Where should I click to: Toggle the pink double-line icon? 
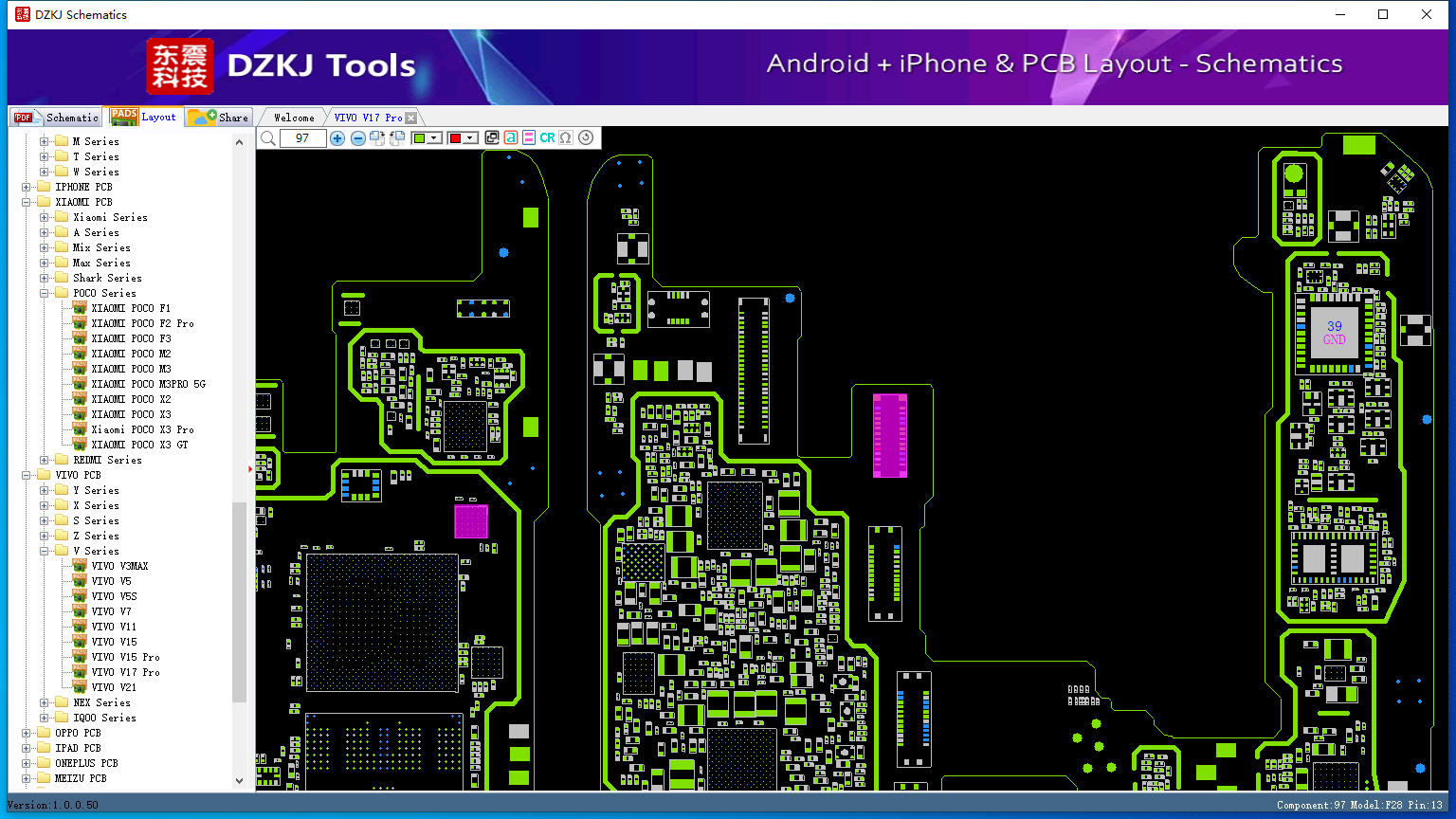point(529,138)
